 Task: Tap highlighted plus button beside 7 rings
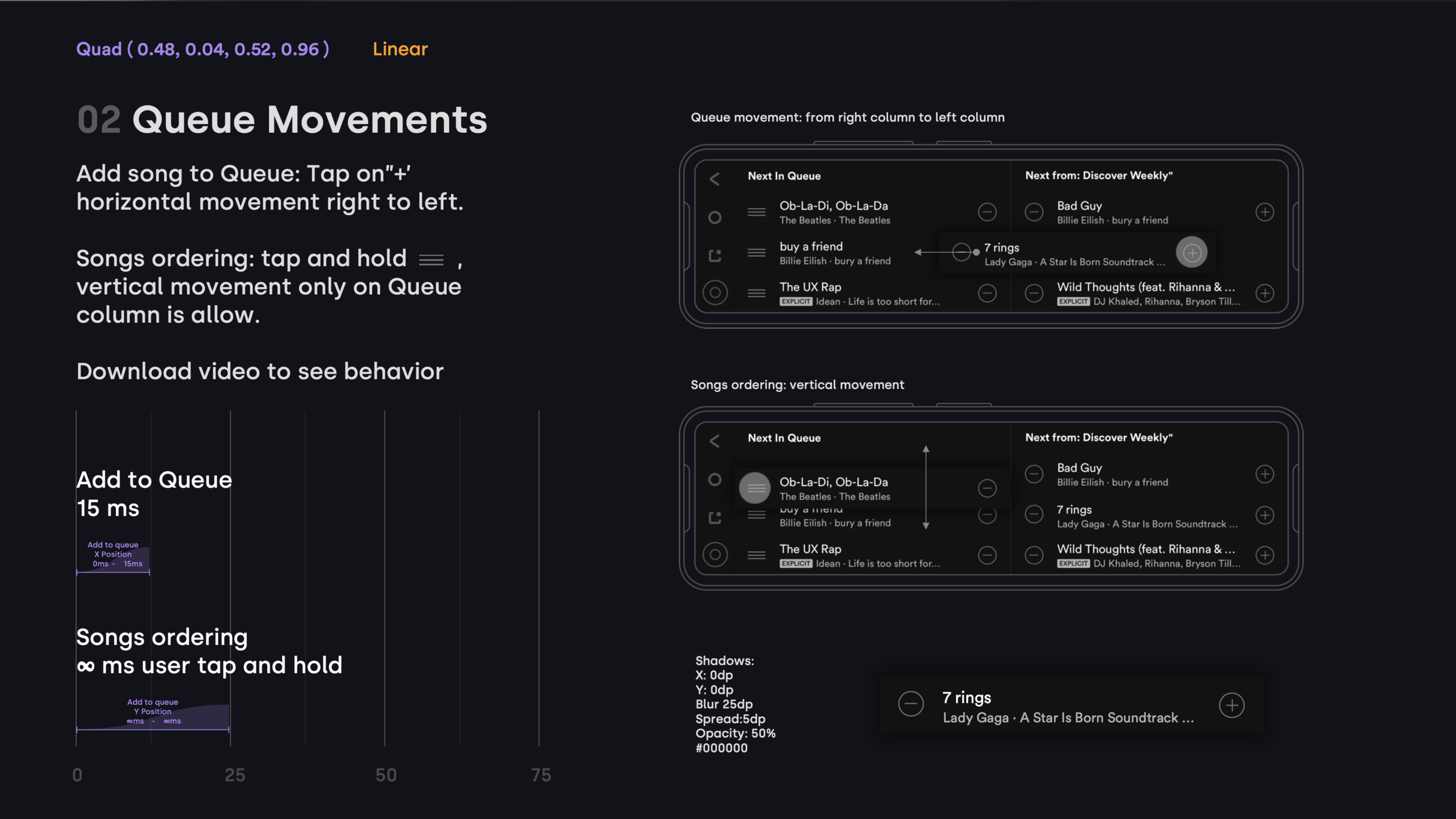[x=1192, y=253]
